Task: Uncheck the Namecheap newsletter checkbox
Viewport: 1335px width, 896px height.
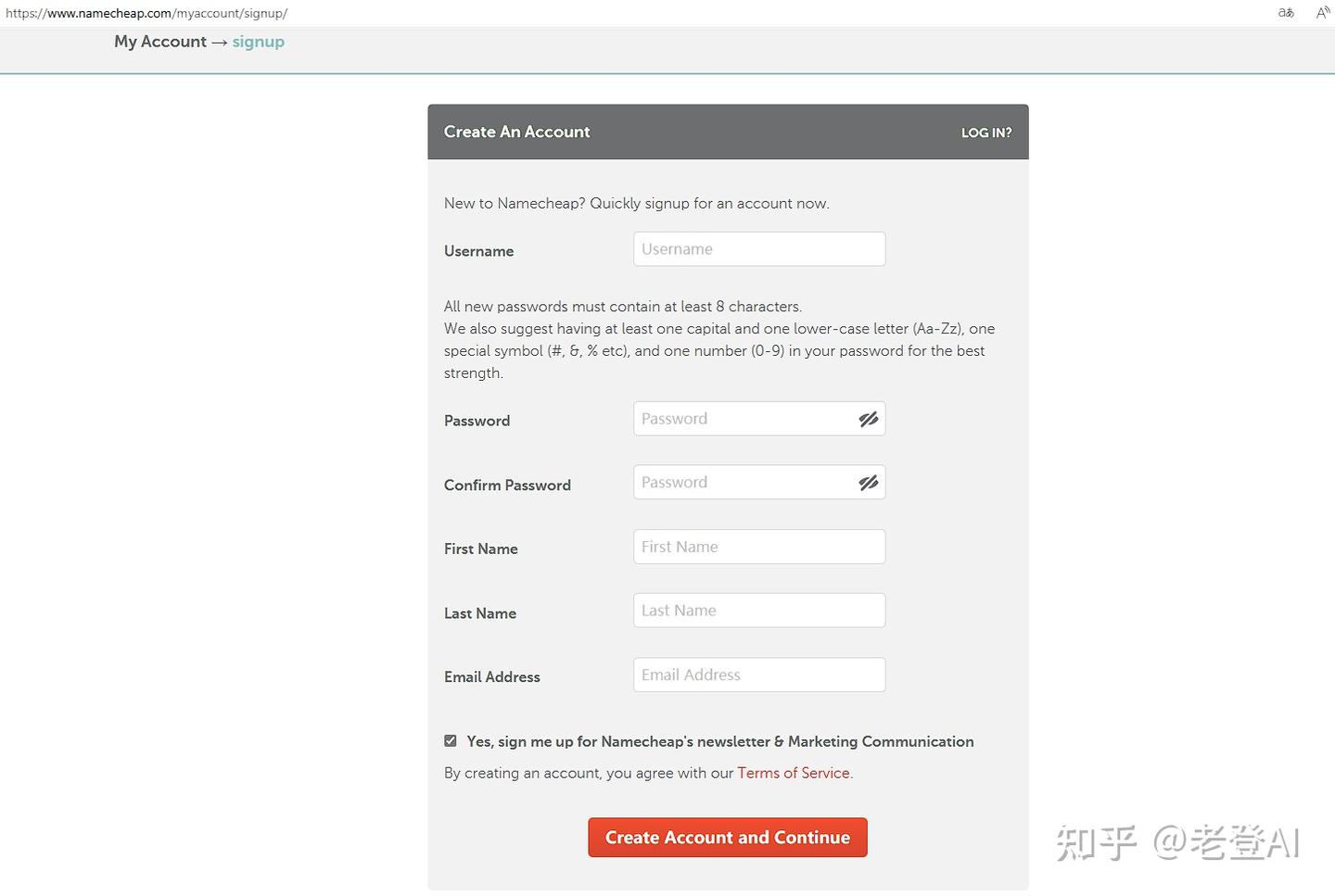Action: [451, 741]
